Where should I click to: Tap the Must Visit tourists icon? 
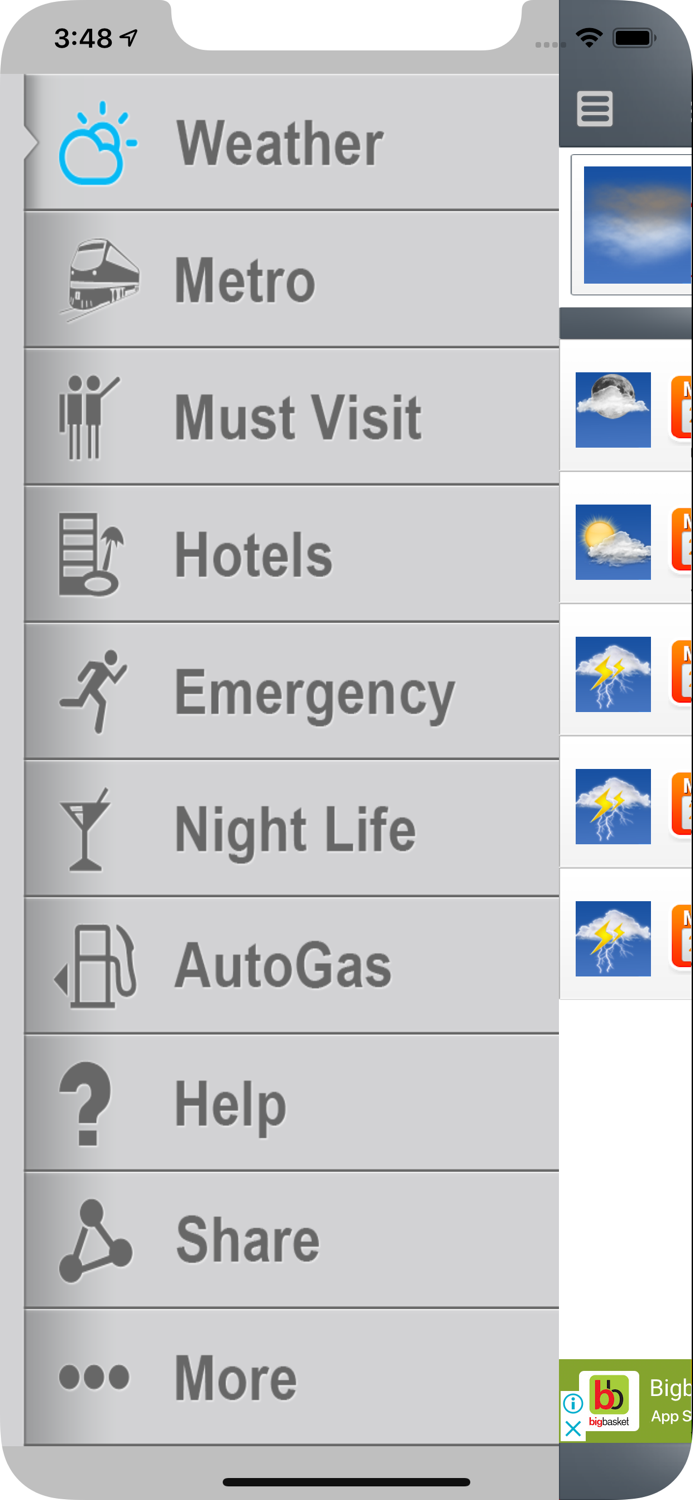88,417
